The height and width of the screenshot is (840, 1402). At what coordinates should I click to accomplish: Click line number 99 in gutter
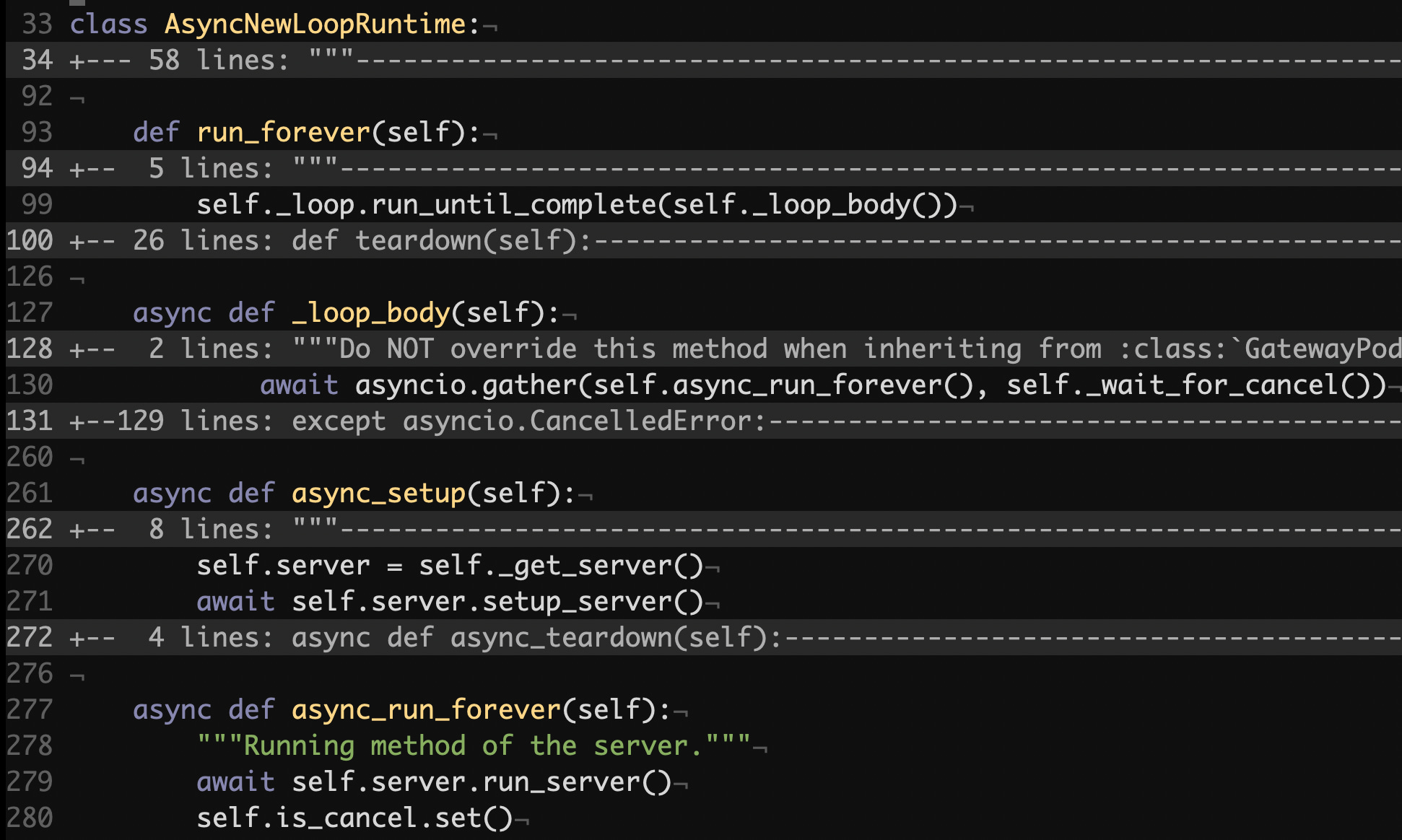click(37, 204)
